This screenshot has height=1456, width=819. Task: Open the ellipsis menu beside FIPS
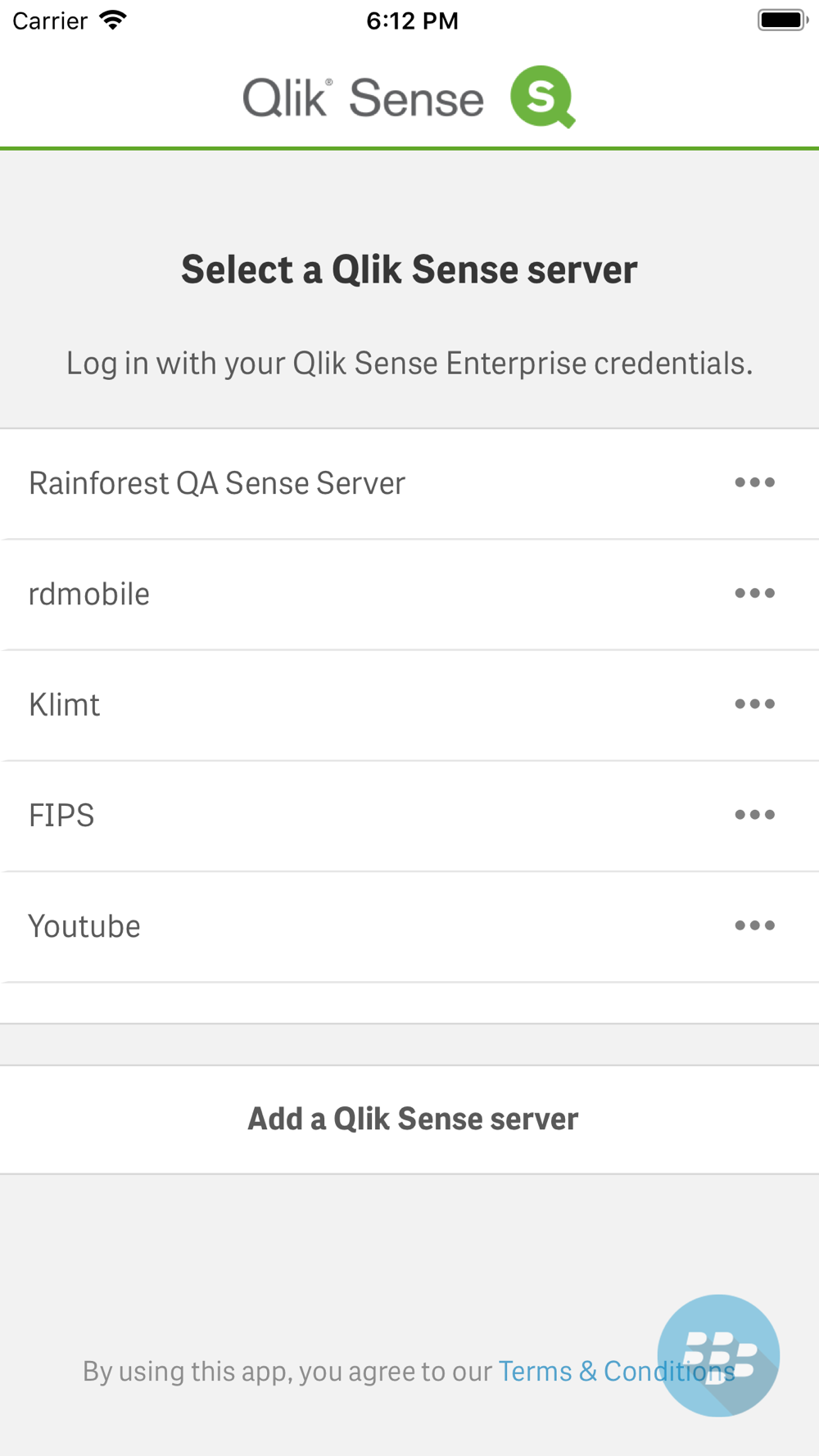(x=754, y=815)
